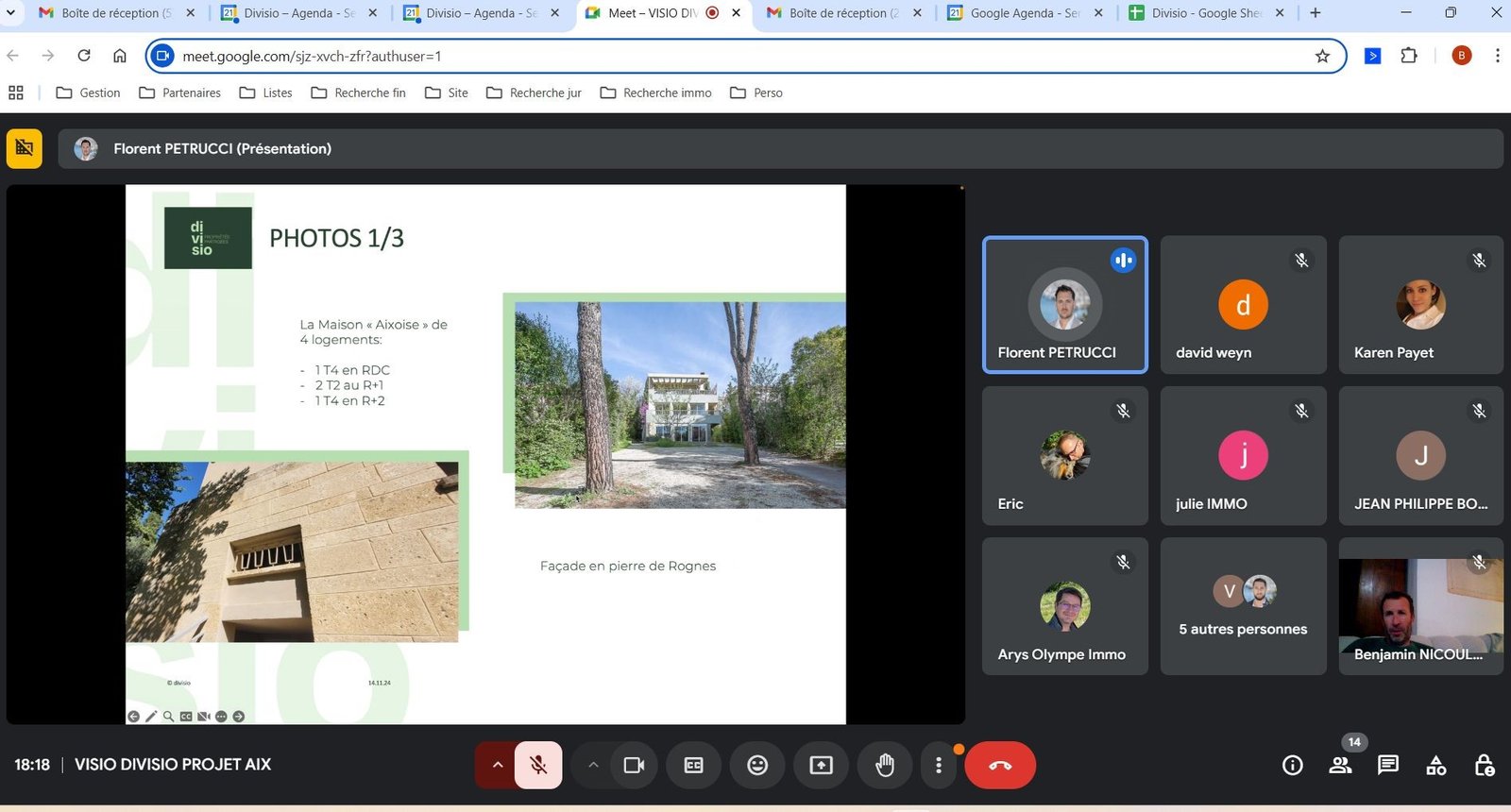Click the pen annotation icon on slide

click(151, 717)
